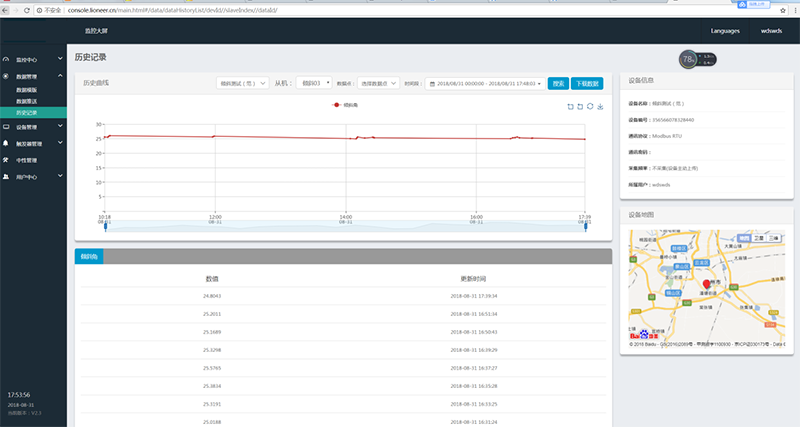Image resolution: width=800 pixels, height=427 pixels.
Task: Click browser back arrow button
Action: [x=7, y=9]
